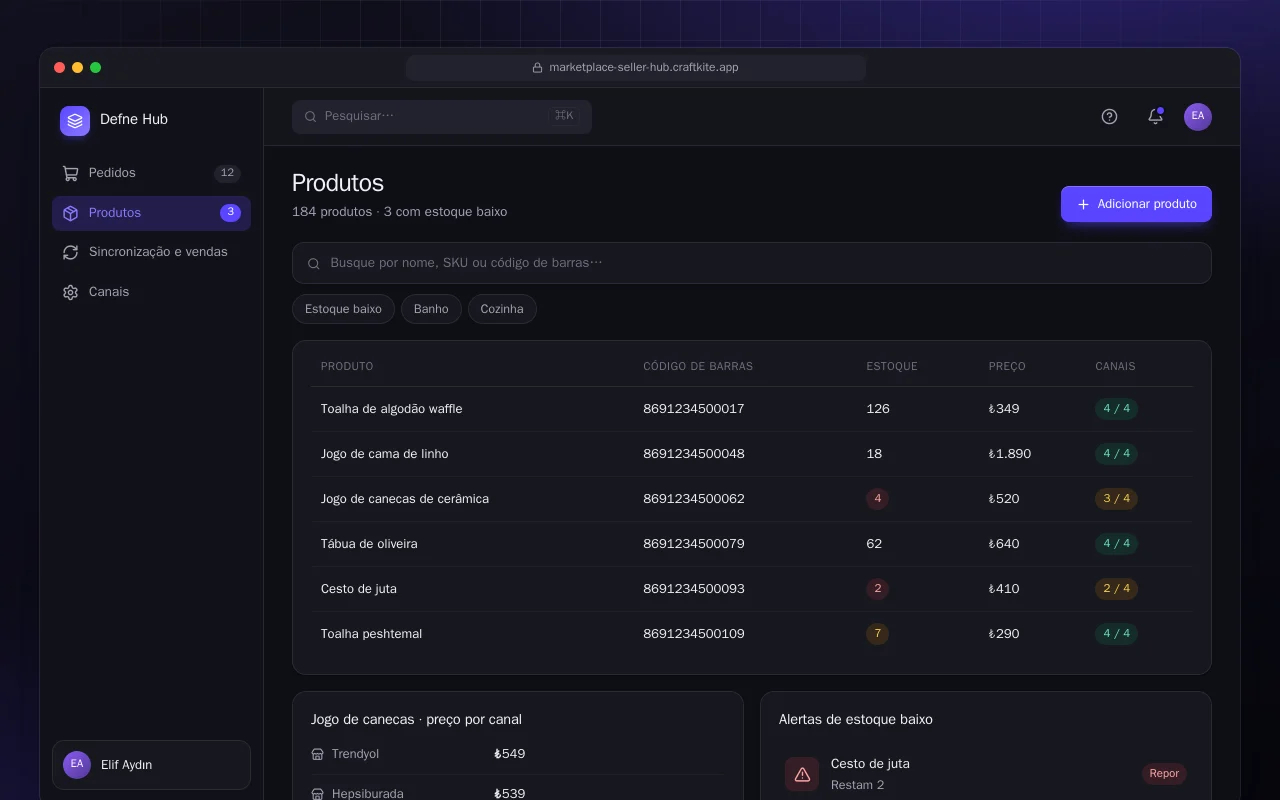Sort by ESTOQUE column header
This screenshot has width=1280, height=800.
coord(892,366)
